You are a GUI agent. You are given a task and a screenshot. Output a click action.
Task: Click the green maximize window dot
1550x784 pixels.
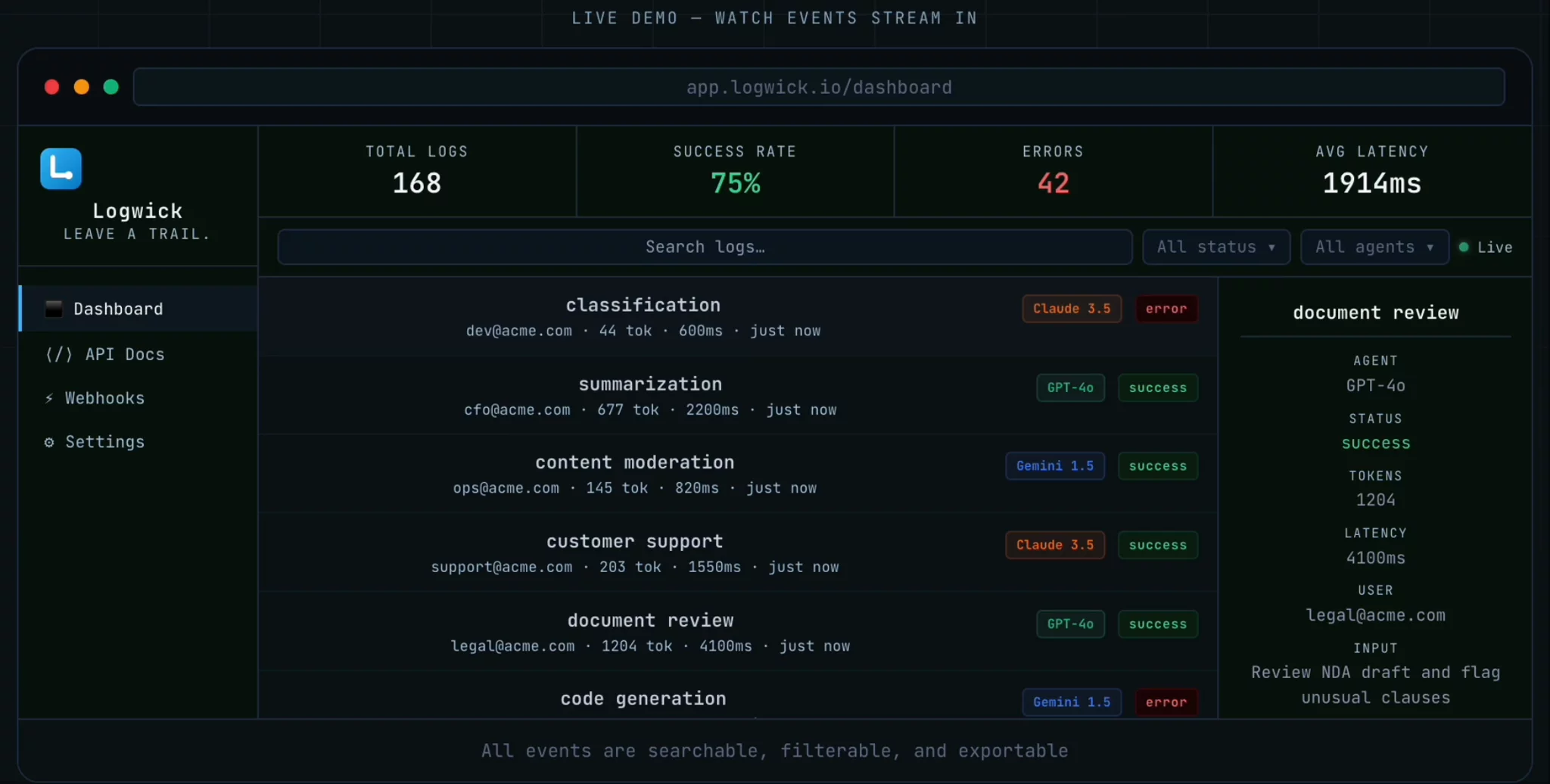pyautogui.click(x=111, y=87)
